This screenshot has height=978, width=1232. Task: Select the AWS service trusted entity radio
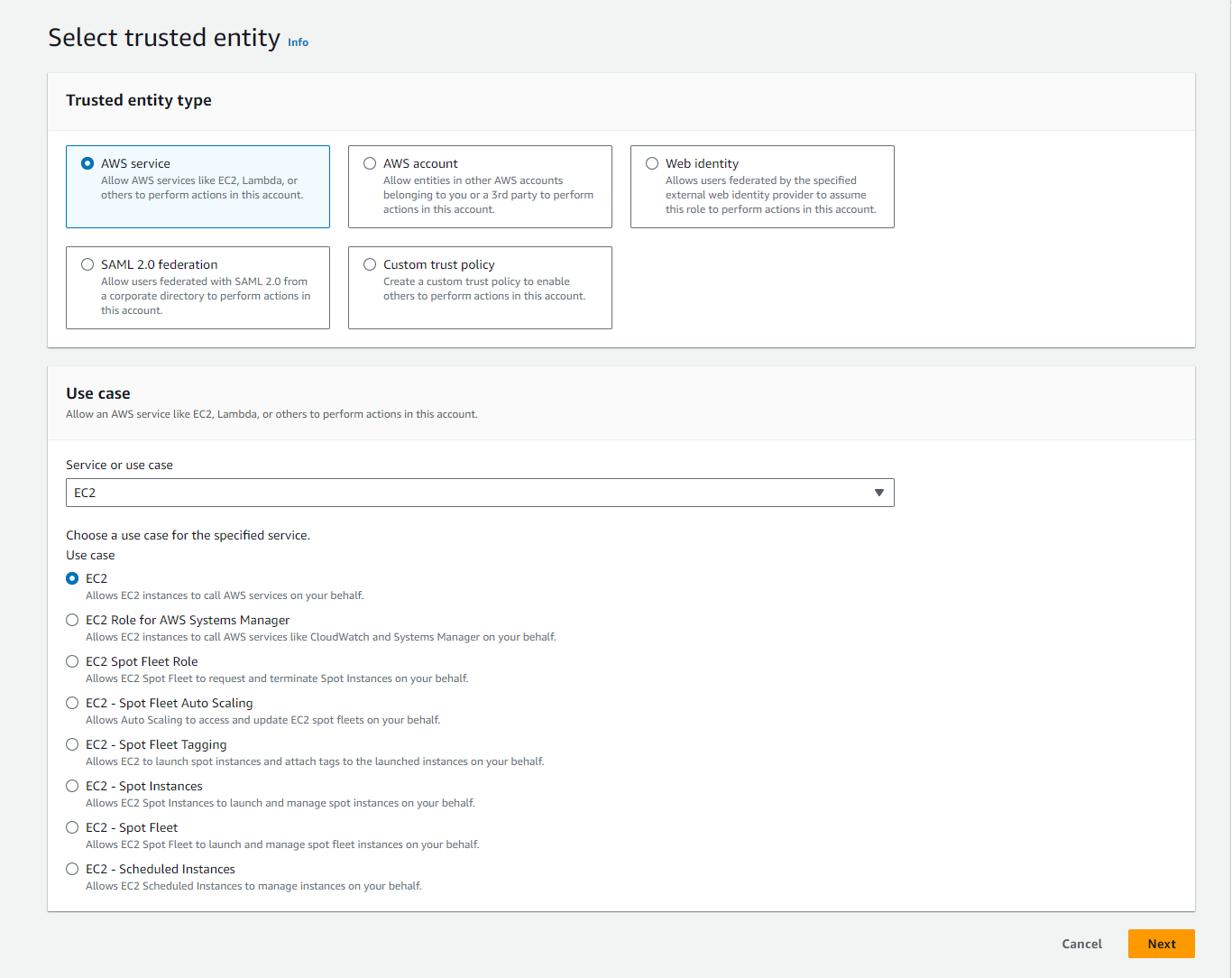pyautogui.click(x=87, y=163)
